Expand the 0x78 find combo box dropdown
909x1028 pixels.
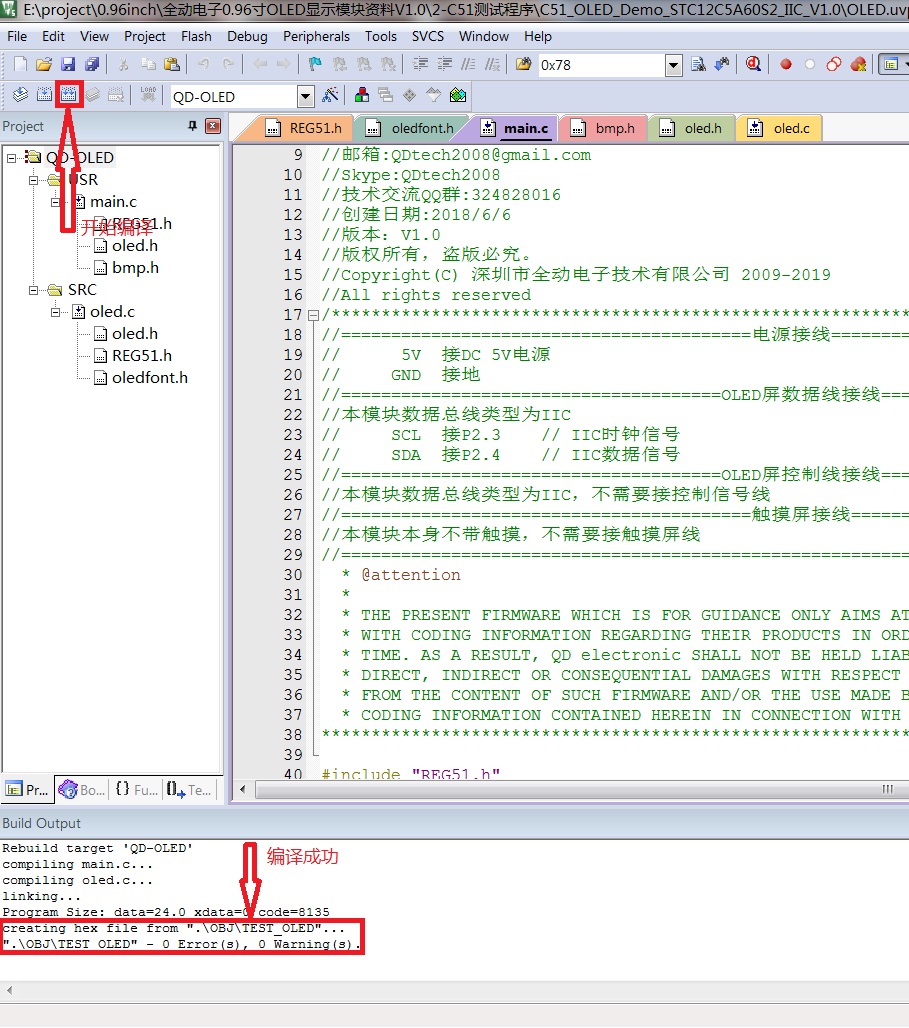[673, 65]
